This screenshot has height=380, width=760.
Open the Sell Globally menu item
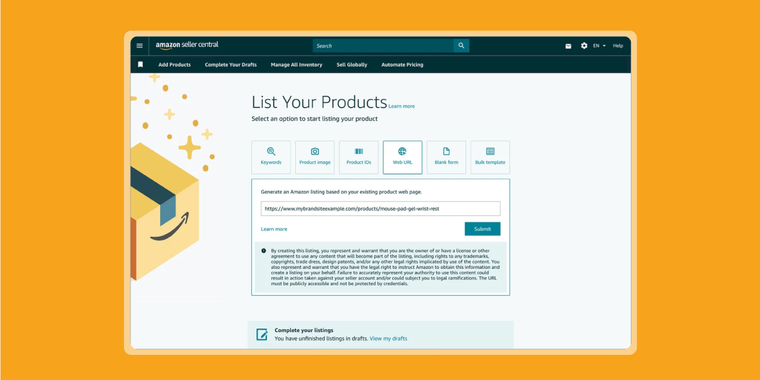pos(352,64)
